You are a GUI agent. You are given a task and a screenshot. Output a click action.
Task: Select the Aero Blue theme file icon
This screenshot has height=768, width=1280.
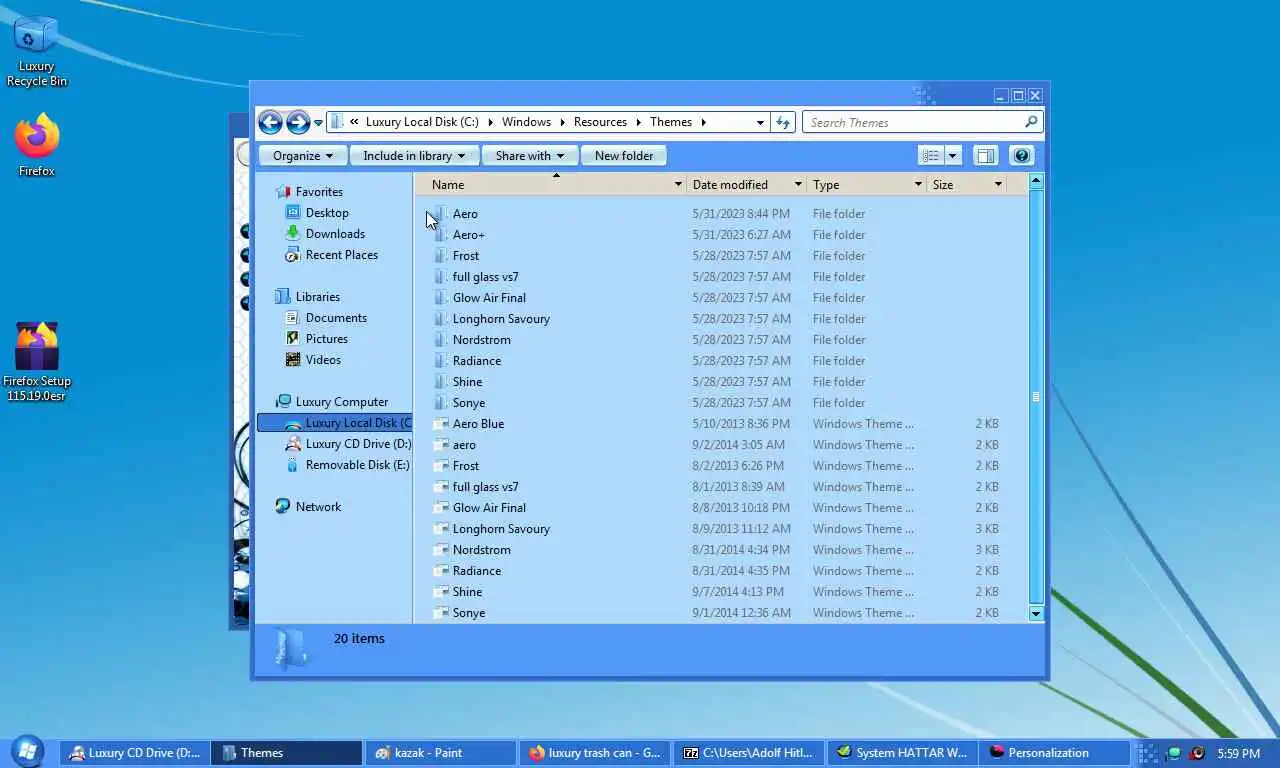click(x=440, y=424)
